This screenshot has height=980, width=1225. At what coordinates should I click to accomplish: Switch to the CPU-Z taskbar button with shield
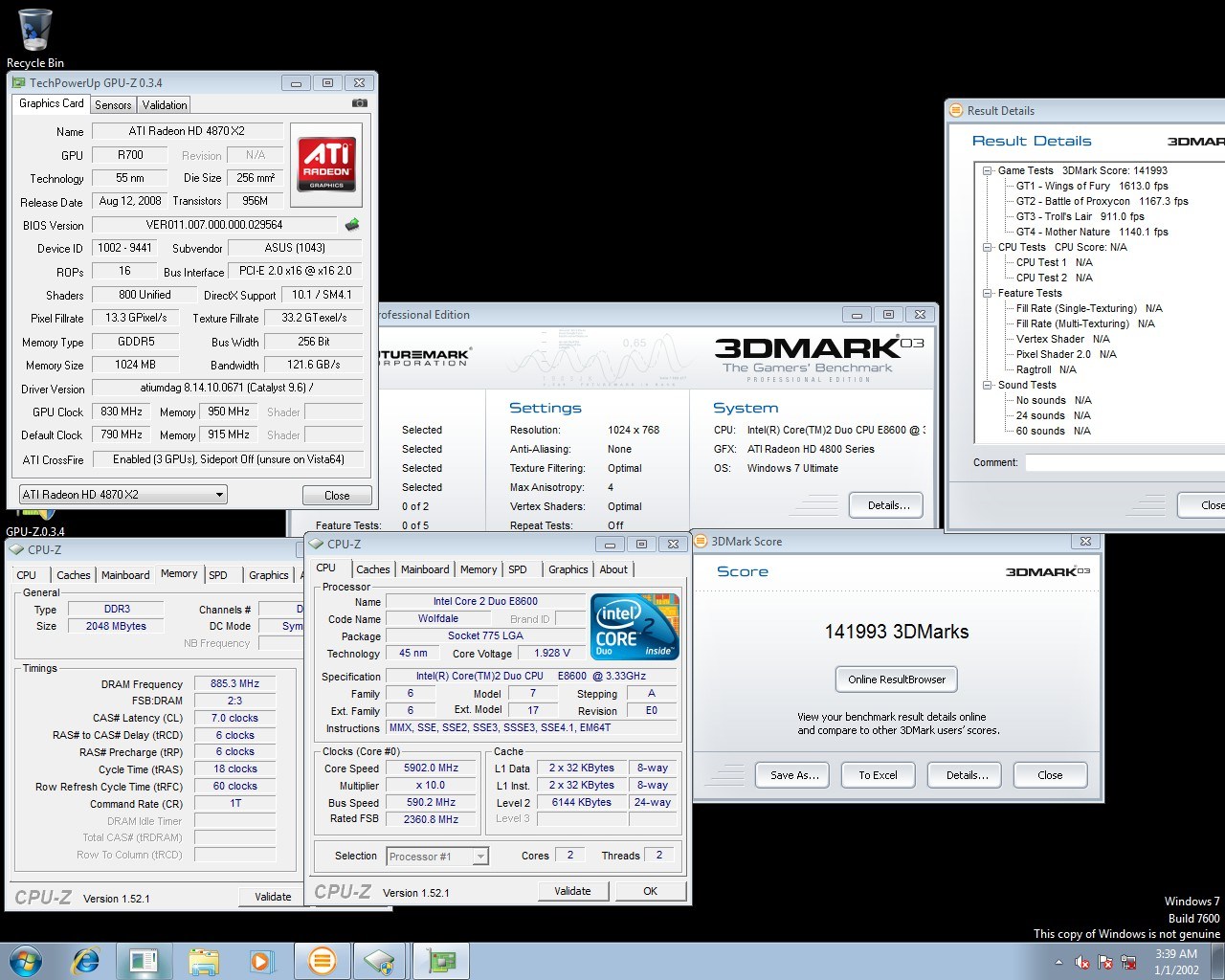[380, 961]
